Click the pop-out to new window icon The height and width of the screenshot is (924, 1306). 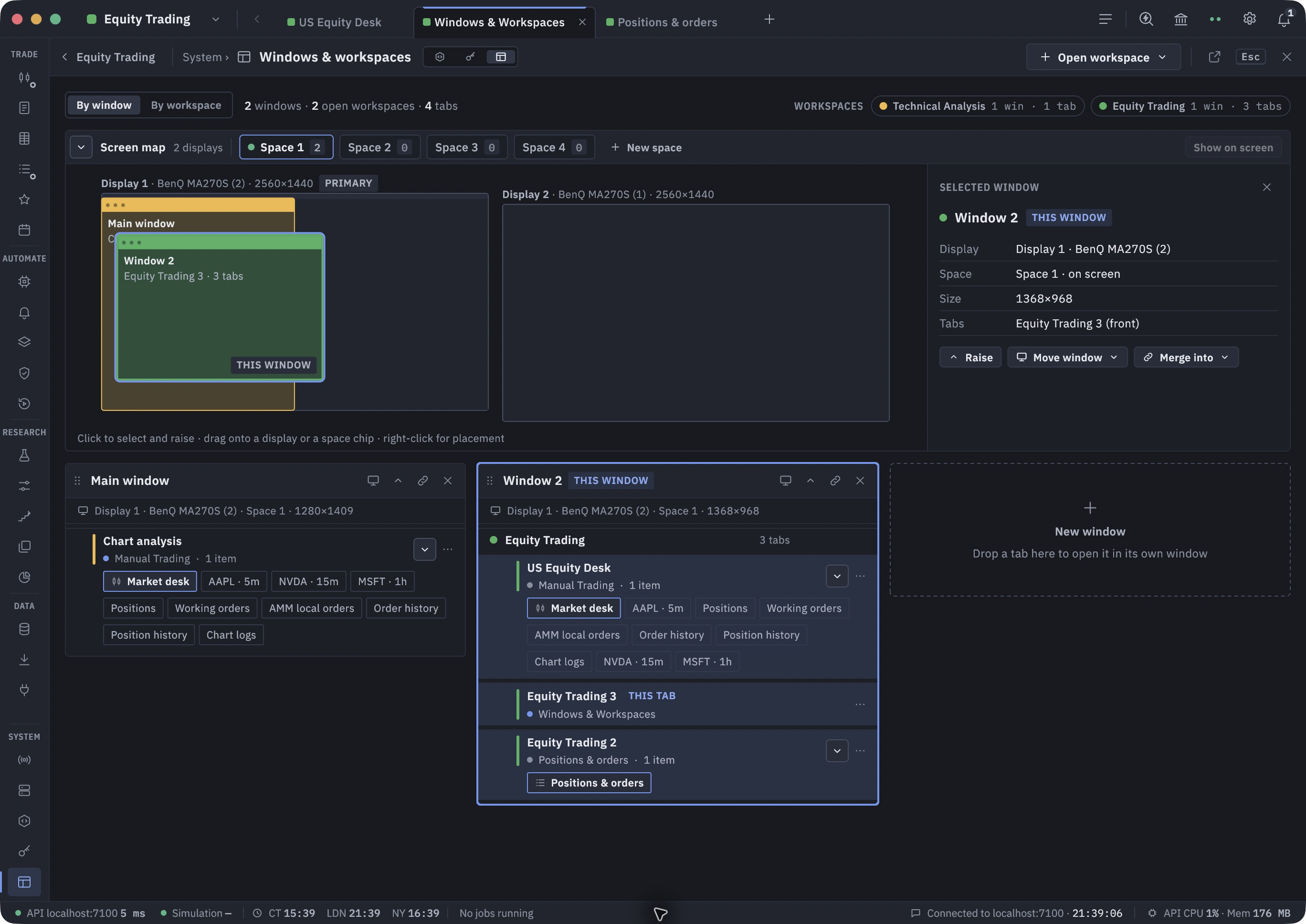coord(1214,57)
